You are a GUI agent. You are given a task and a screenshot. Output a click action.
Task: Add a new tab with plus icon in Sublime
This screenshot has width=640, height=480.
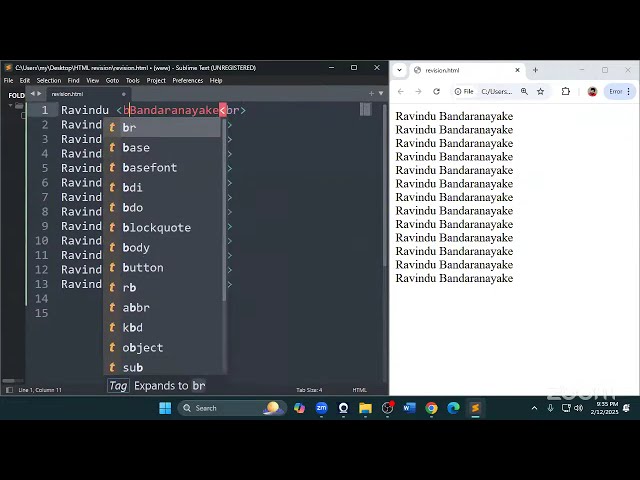pyautogui.click(x=371, y=93)
